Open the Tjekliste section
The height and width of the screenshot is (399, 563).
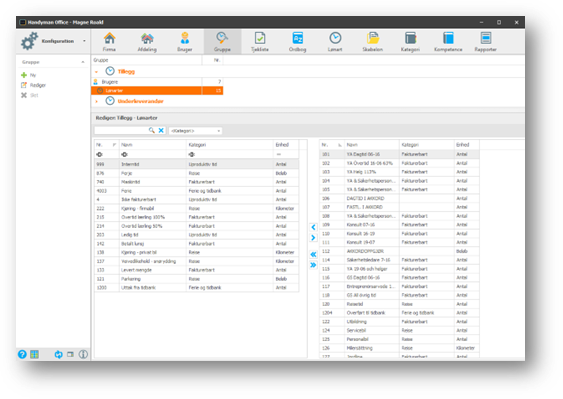point(260,42)
